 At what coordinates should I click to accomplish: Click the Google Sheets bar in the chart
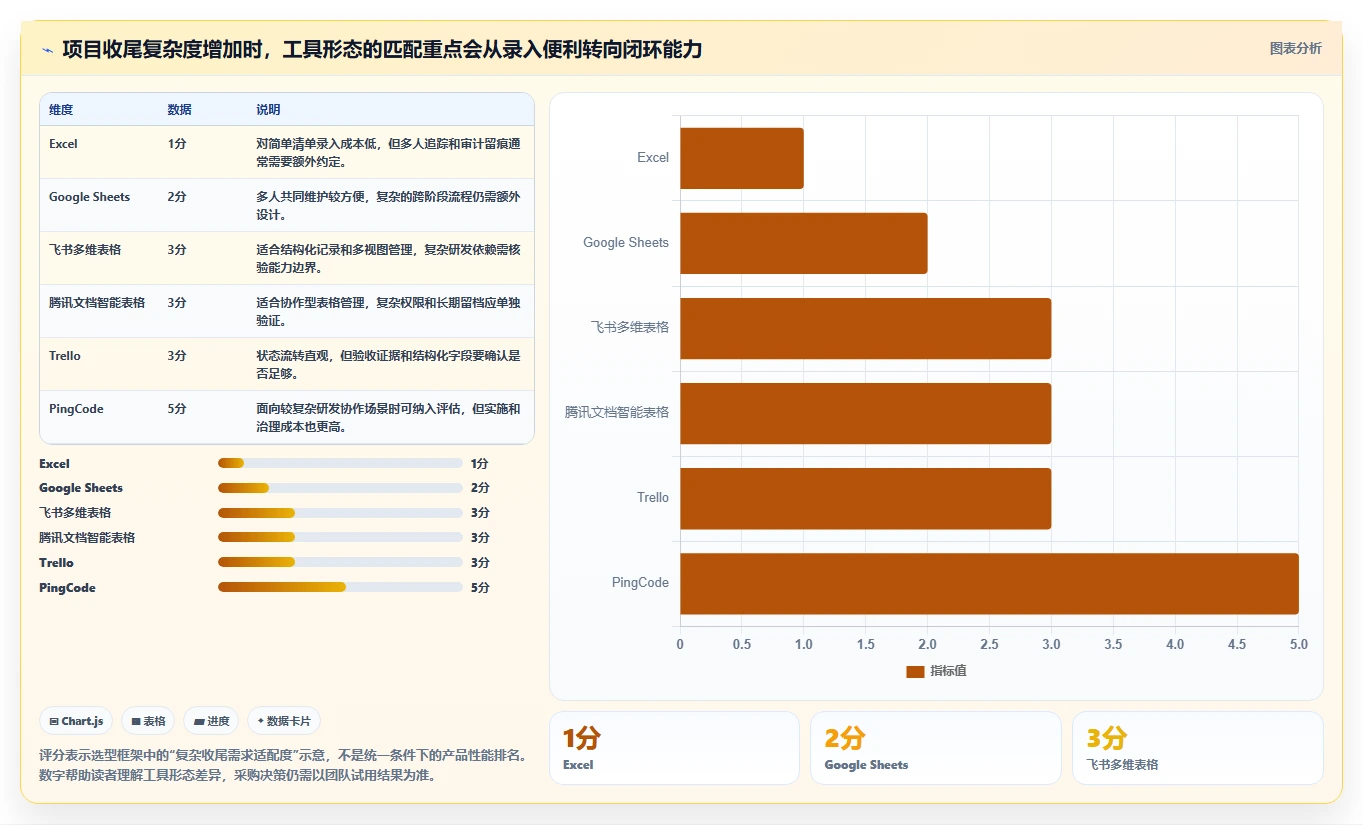[x=804, y=243]
